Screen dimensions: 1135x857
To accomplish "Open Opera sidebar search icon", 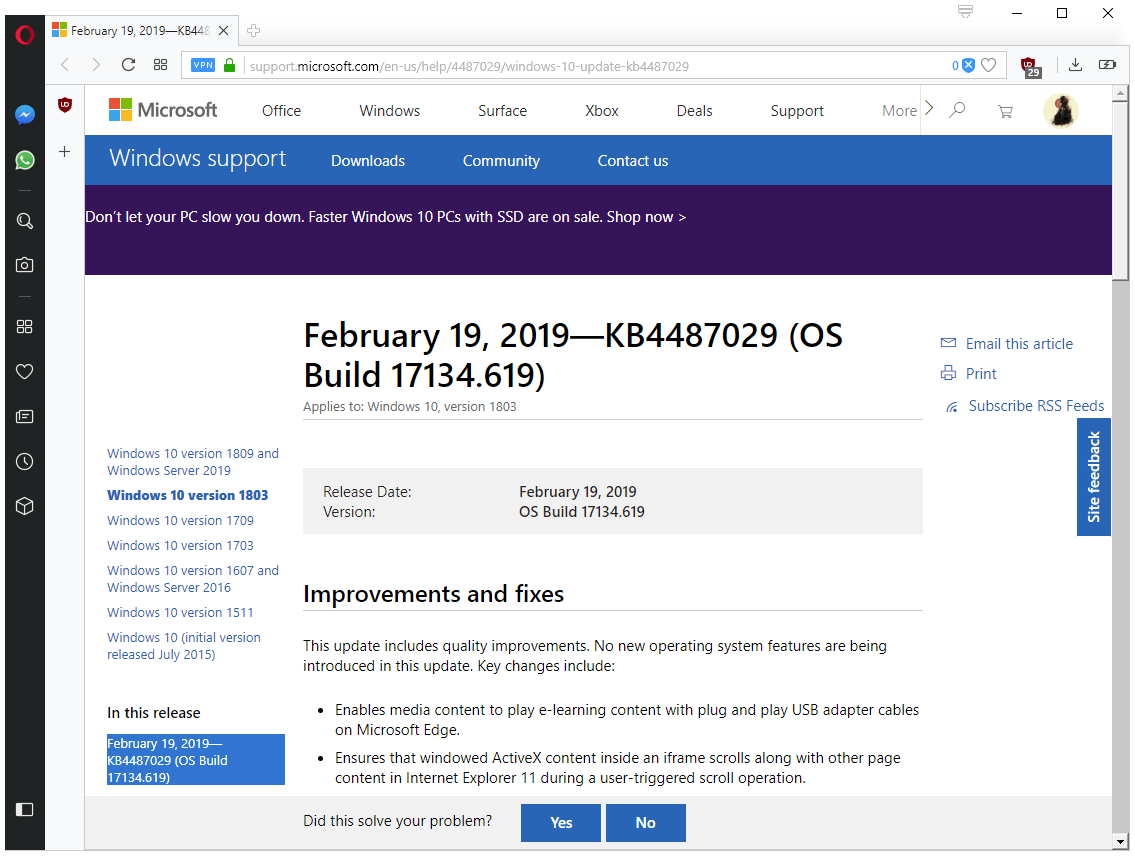I will coord(25,221).
